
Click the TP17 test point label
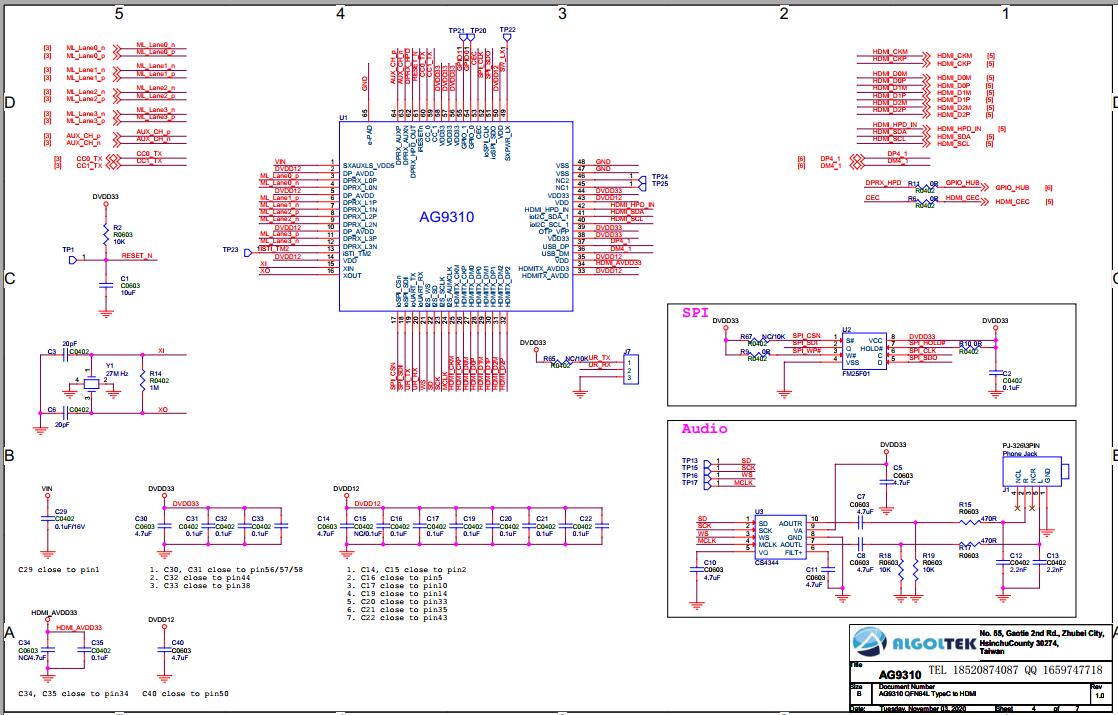(689, 483)
